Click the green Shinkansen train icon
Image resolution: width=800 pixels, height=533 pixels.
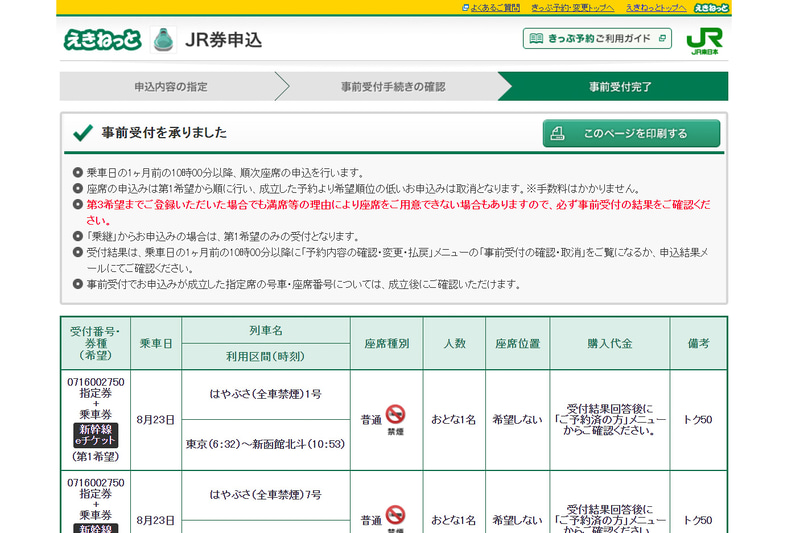pyautogui.click(x=163, y=40)
